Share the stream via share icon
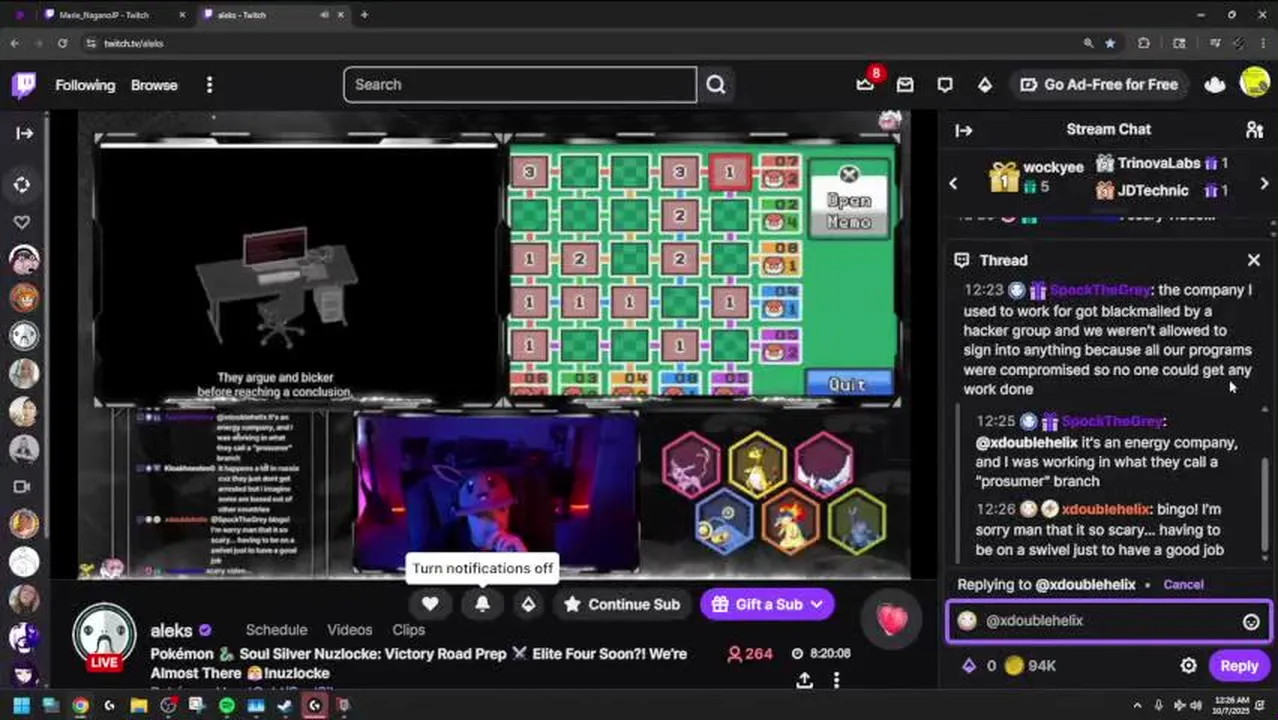The width and height of the screenshot is (1278, 720). coord(804,680)
